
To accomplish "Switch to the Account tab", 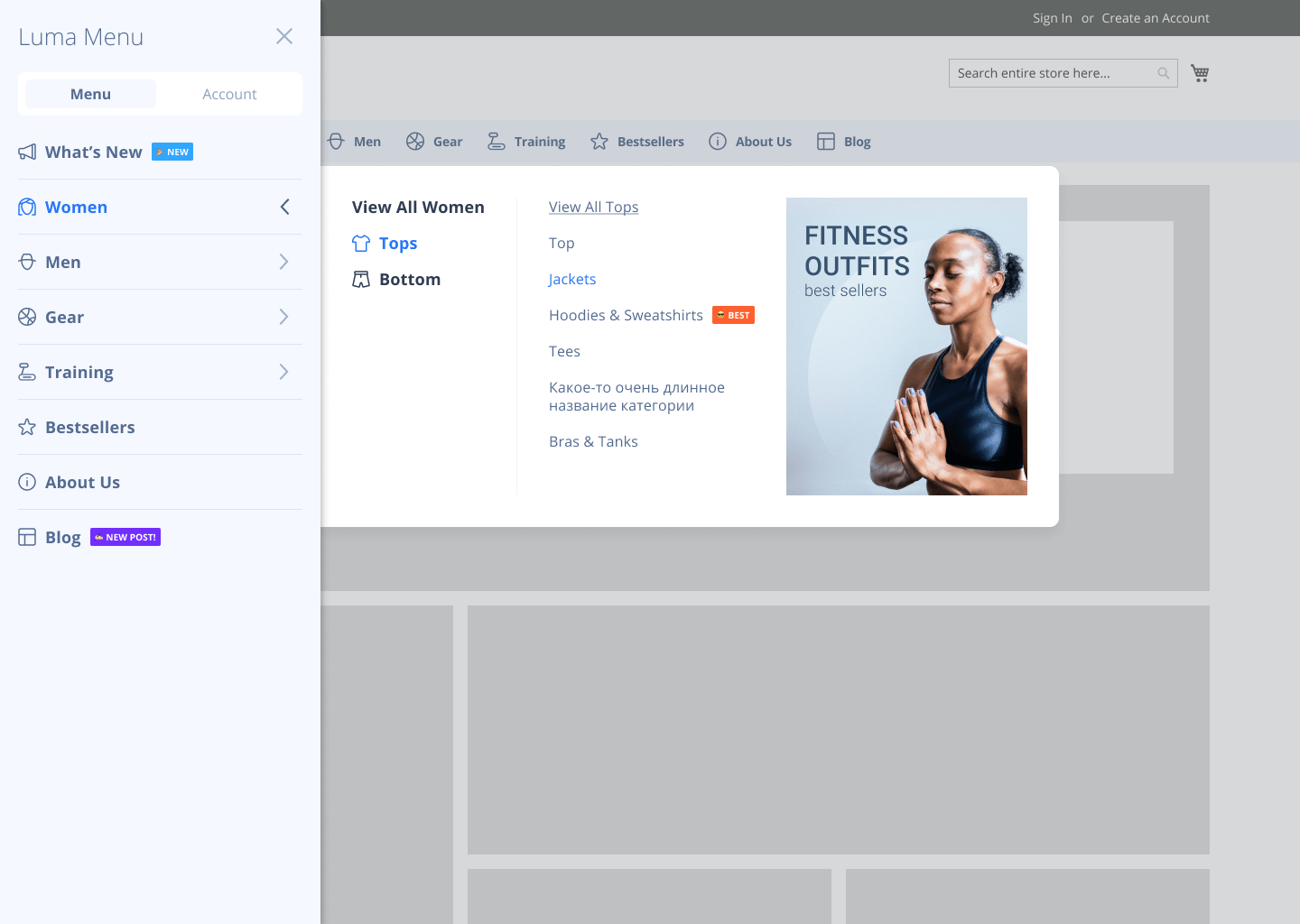I will tap(229, 94).
